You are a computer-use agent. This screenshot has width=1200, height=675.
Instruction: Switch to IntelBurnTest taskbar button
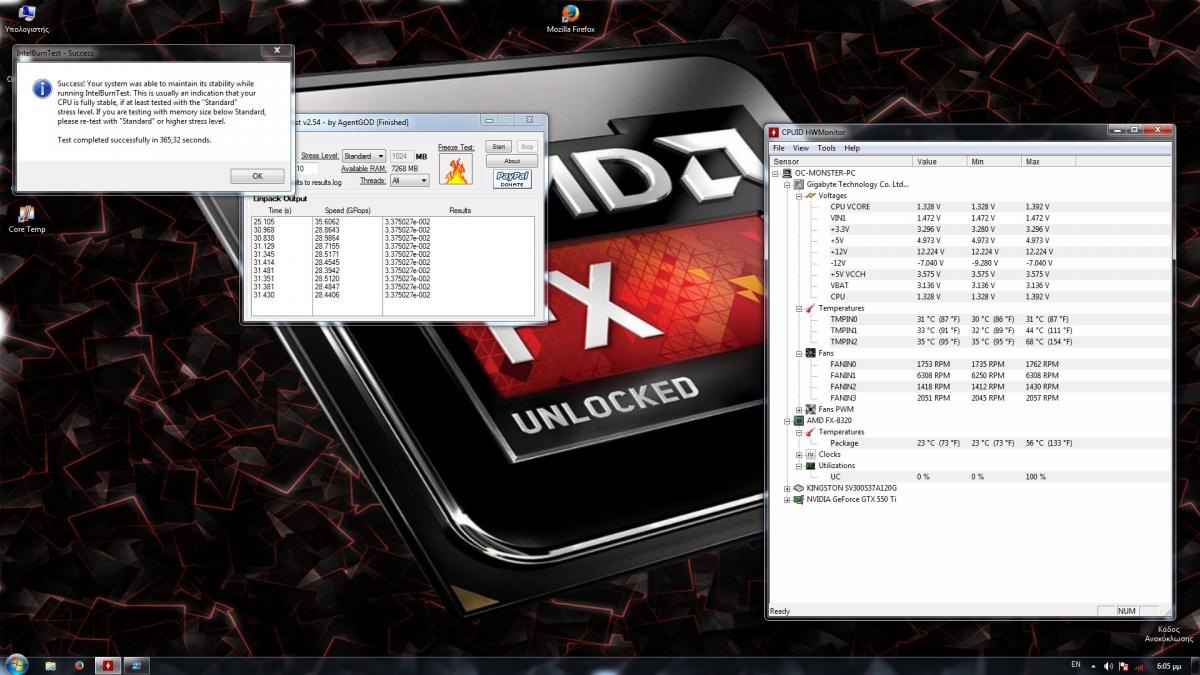pyautogui.click(x=136, y=664)
